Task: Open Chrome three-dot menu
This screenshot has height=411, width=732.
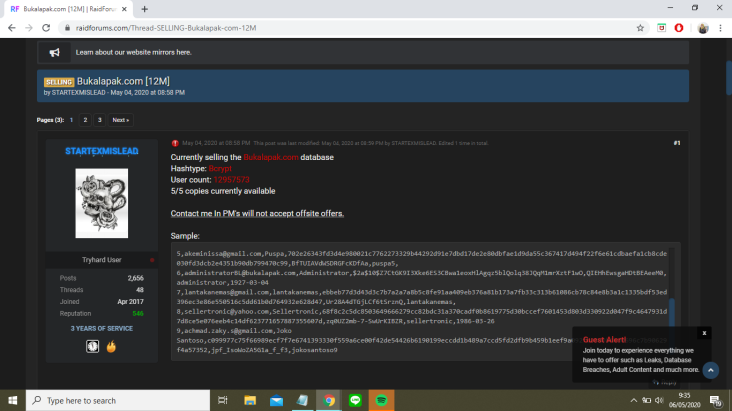Action: (720, 28)
